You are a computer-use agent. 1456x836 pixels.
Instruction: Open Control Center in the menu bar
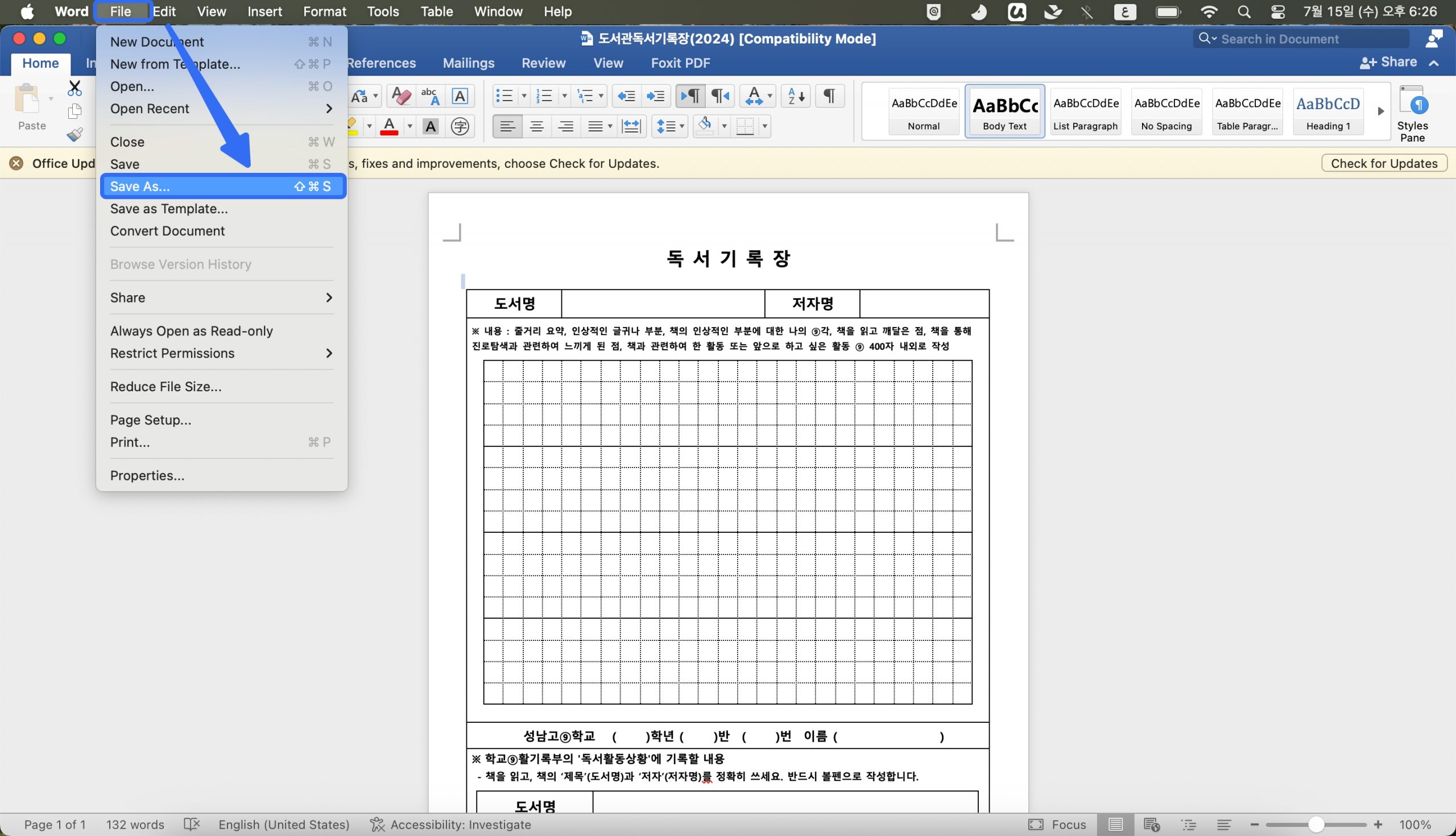pyautogui.click(x=1277, y=12)
